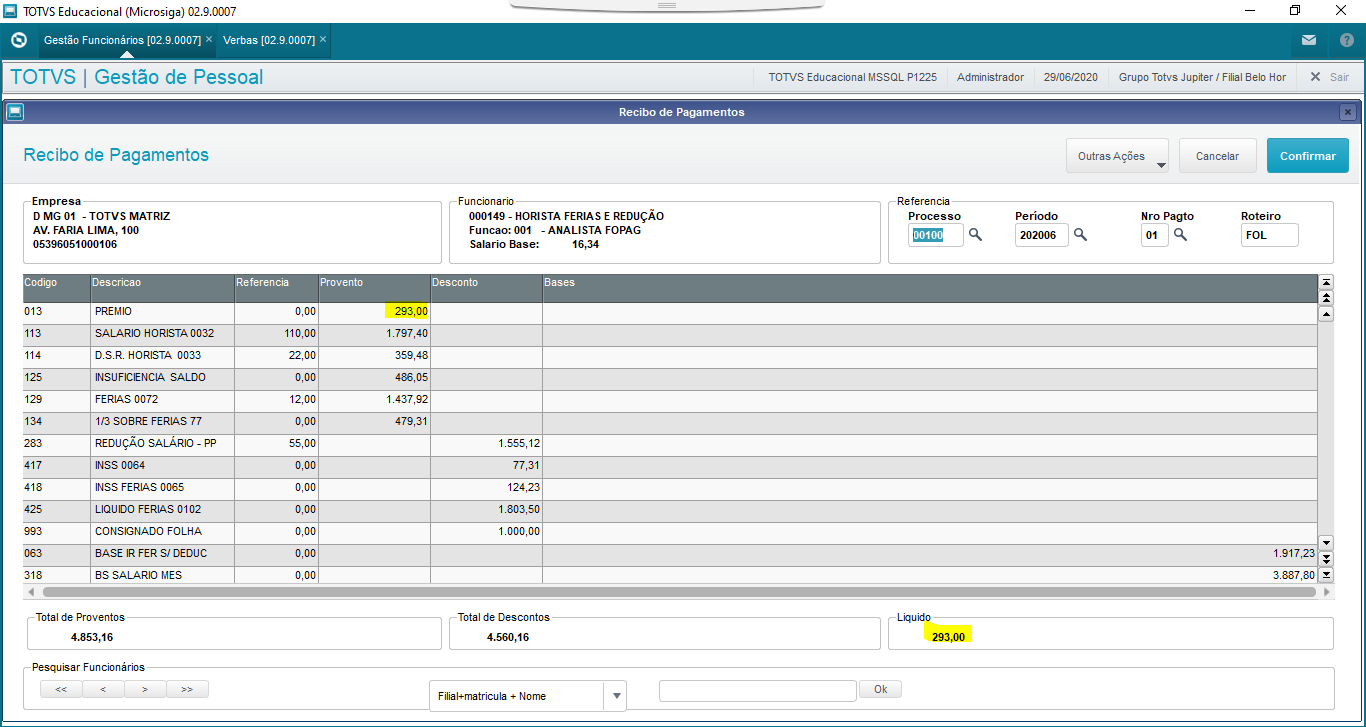
Task: Go to previous employee with < button
Action: 103,689
